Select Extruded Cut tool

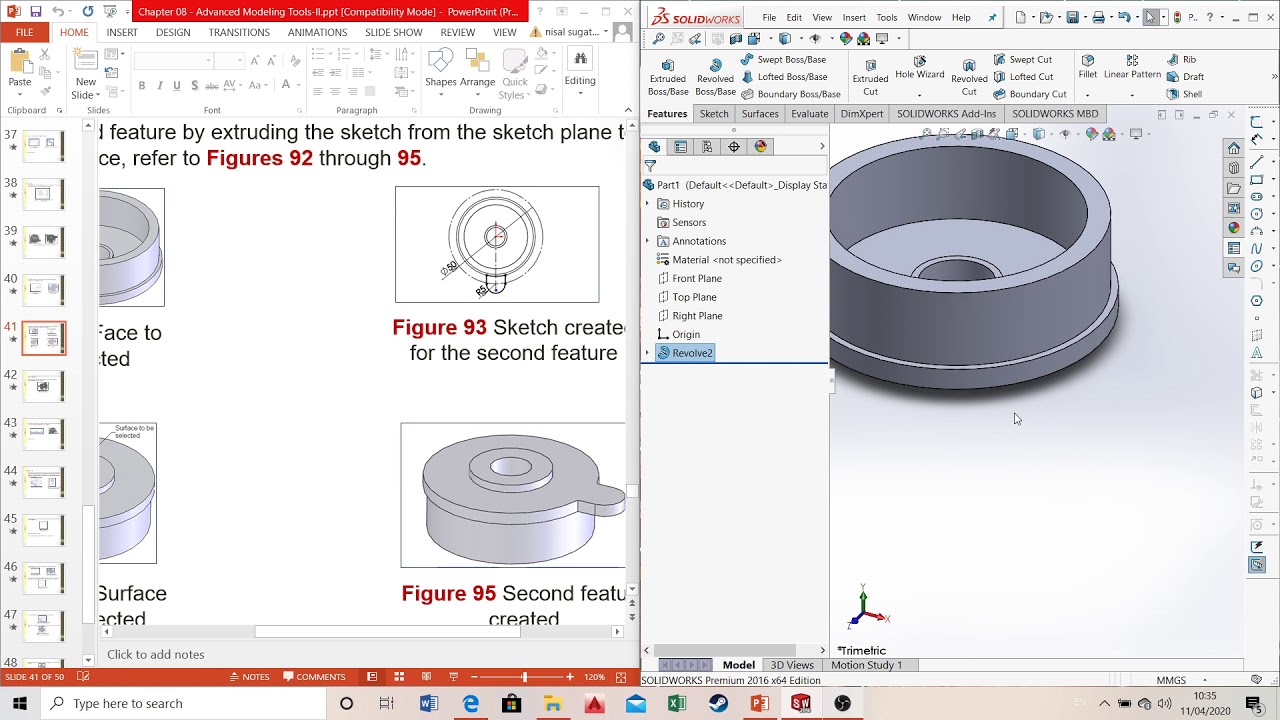pos(870,77)
